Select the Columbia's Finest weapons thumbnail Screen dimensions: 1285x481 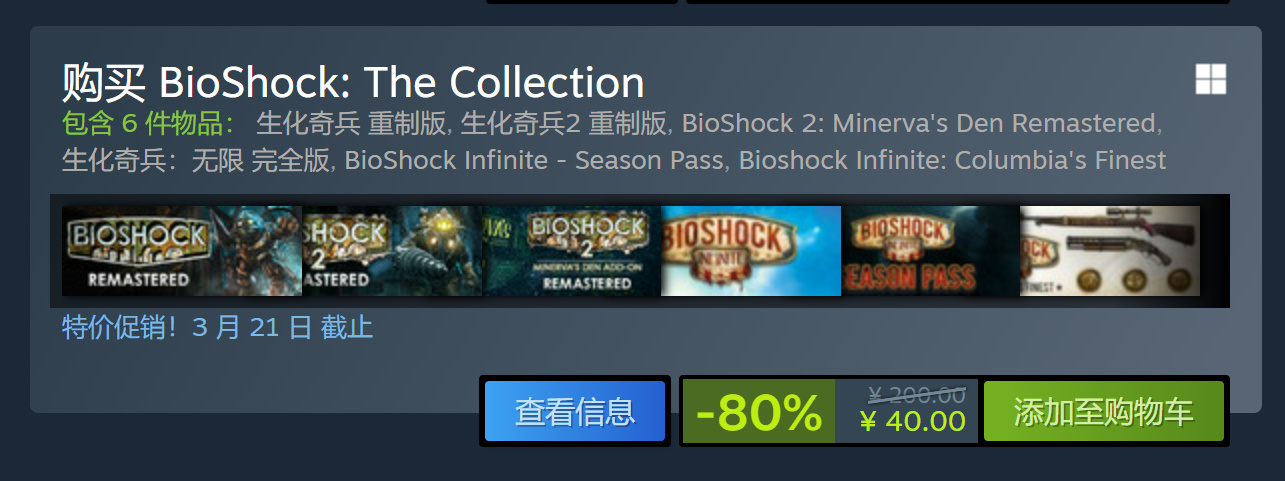pyautogui.click(x=1110, y=251)
